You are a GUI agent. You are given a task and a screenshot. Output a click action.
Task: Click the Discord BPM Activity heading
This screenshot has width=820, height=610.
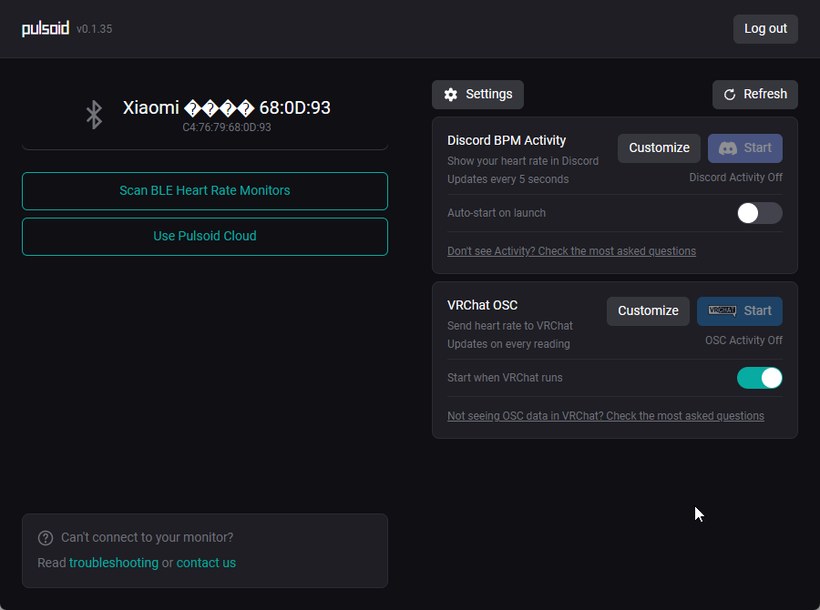506,141
